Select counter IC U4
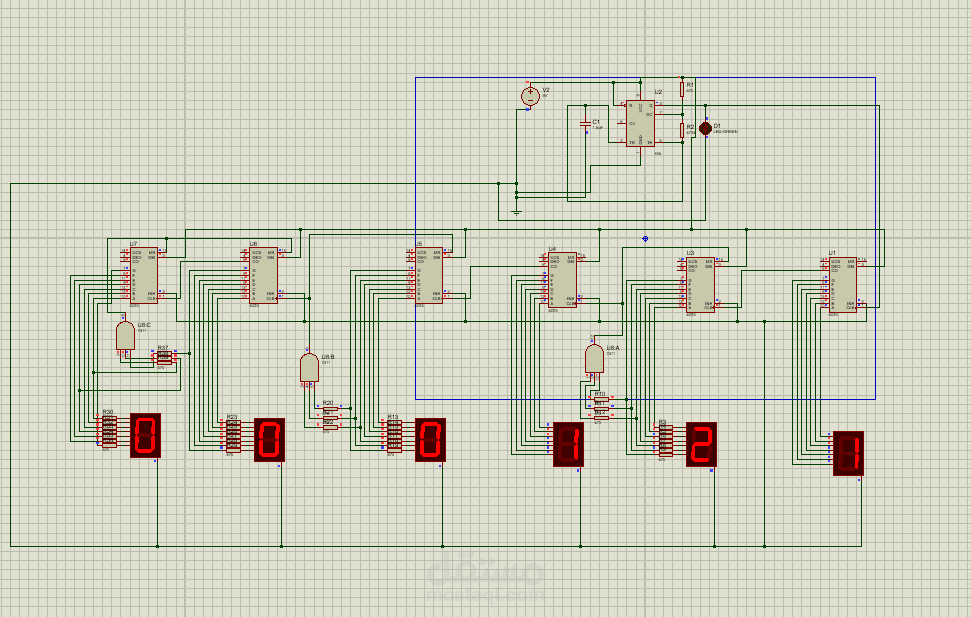The width and height of the screenshot is (971, 617). (562, 279)
